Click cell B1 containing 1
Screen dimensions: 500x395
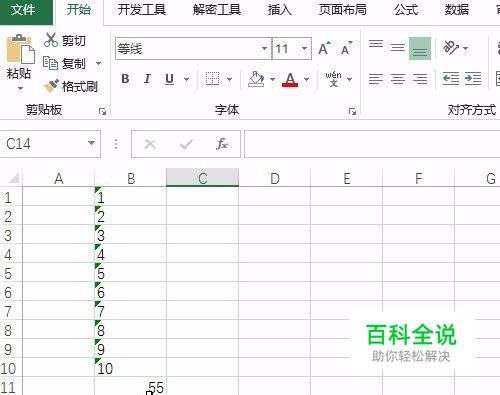(x=131, y=197)
